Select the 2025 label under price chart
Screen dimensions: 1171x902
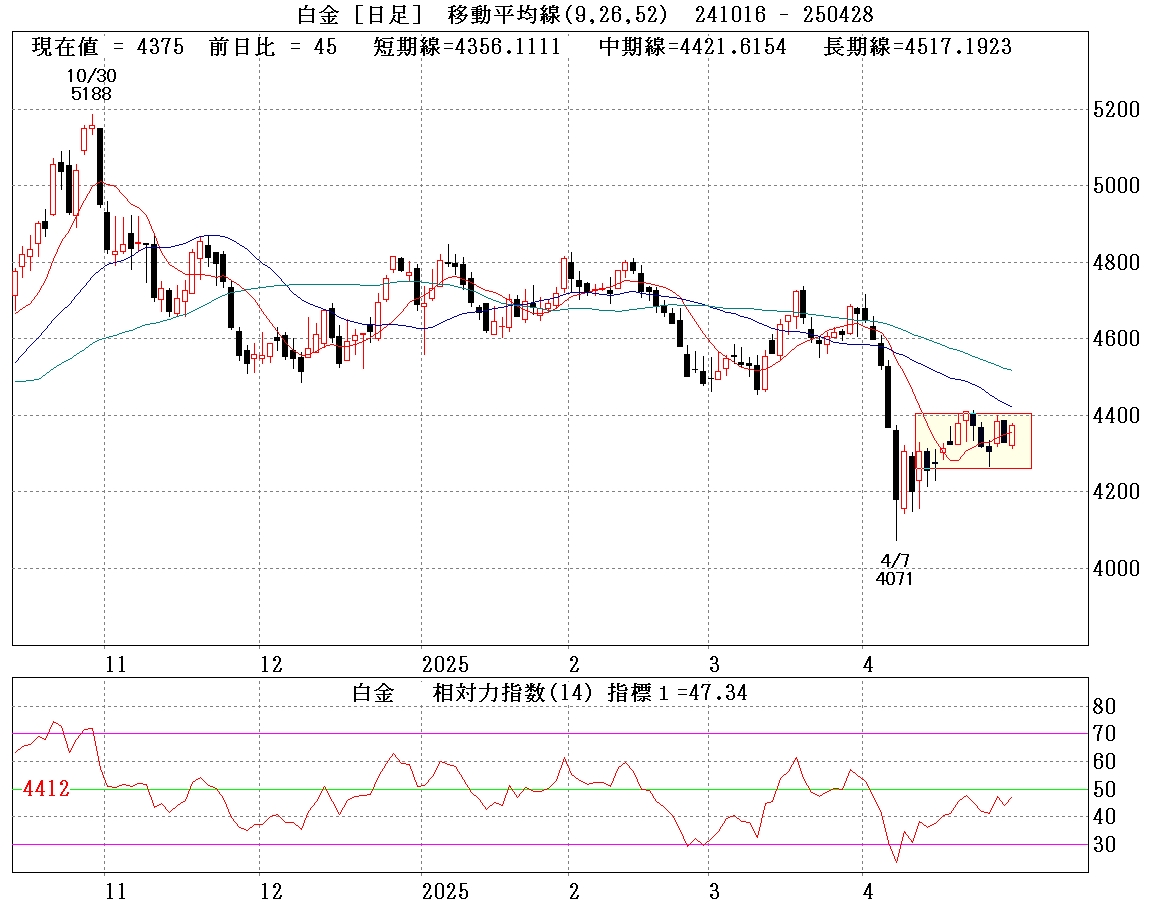(x=445, y=665)
